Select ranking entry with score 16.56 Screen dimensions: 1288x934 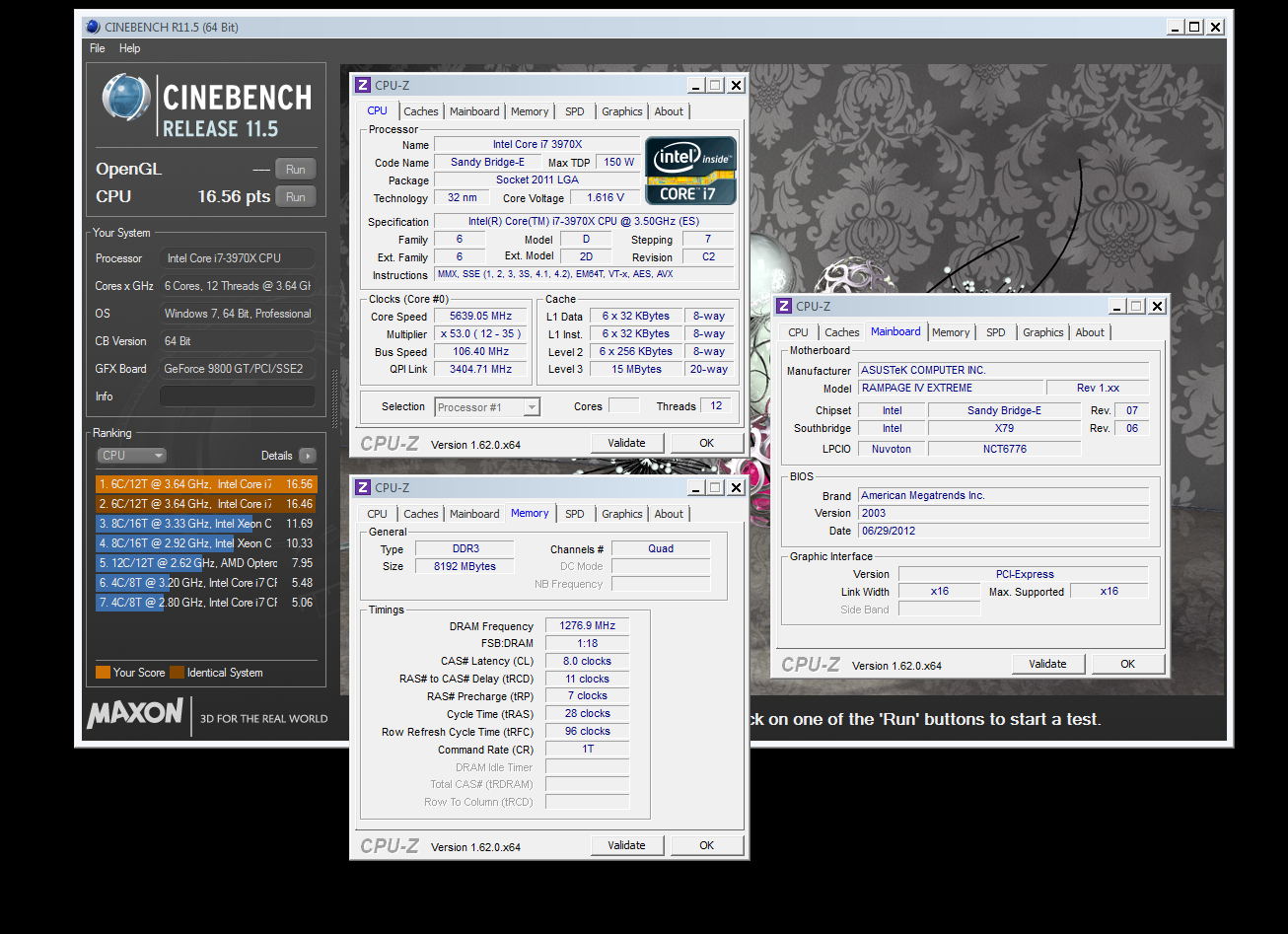coord(206,484)
